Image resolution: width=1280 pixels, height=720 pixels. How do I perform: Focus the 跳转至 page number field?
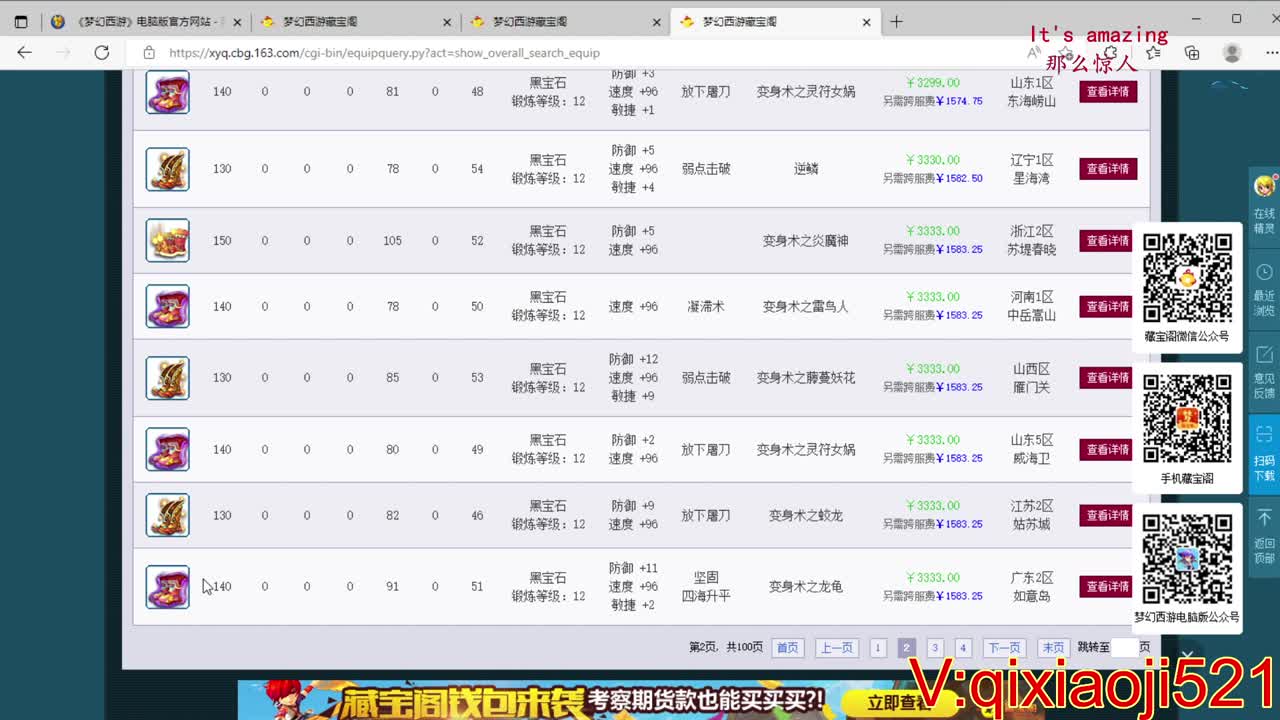tap(1124, 648)
